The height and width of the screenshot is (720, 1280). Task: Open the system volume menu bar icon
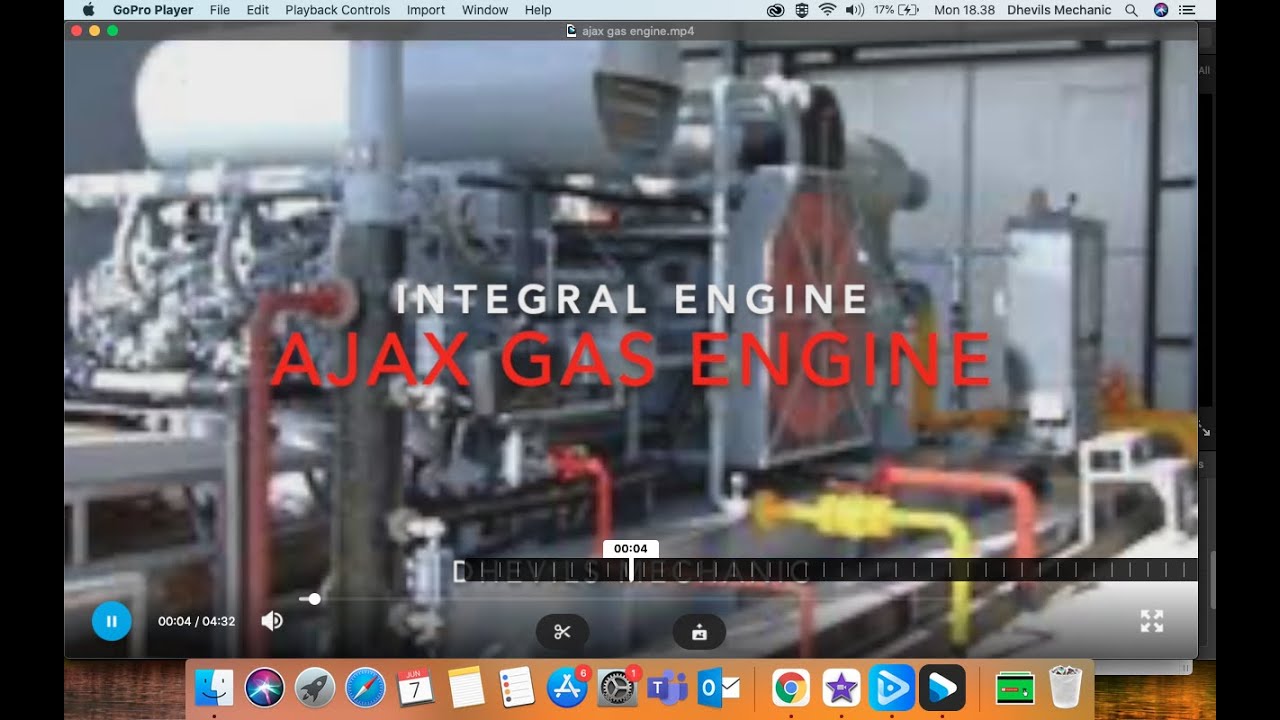(855, 10)
